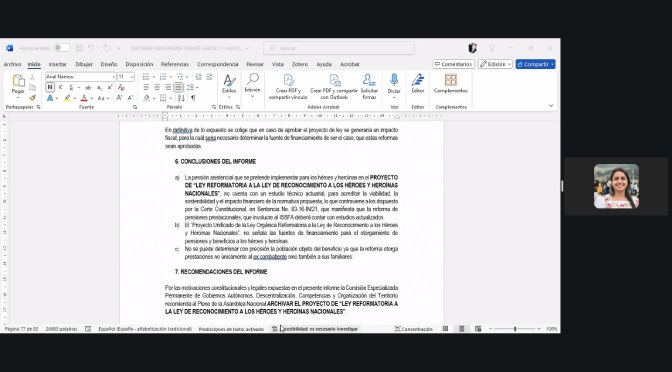Click the participant video thumbnail

coord(616,186)
